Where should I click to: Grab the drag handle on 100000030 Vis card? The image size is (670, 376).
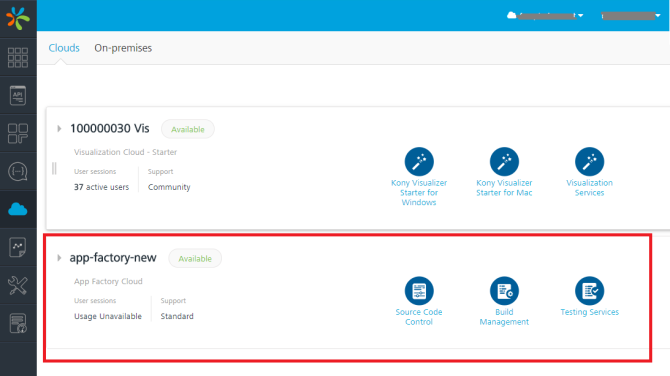[x=54, y=168]
